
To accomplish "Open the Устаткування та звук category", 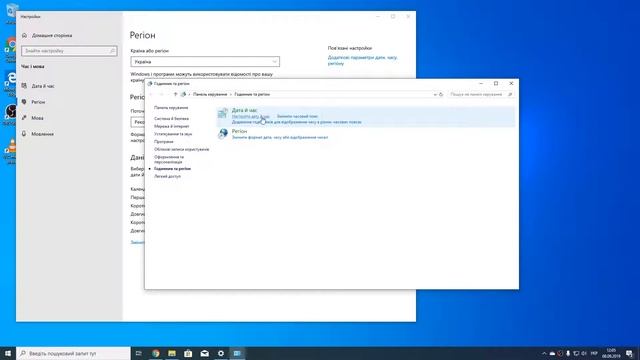I will point(173,134).
